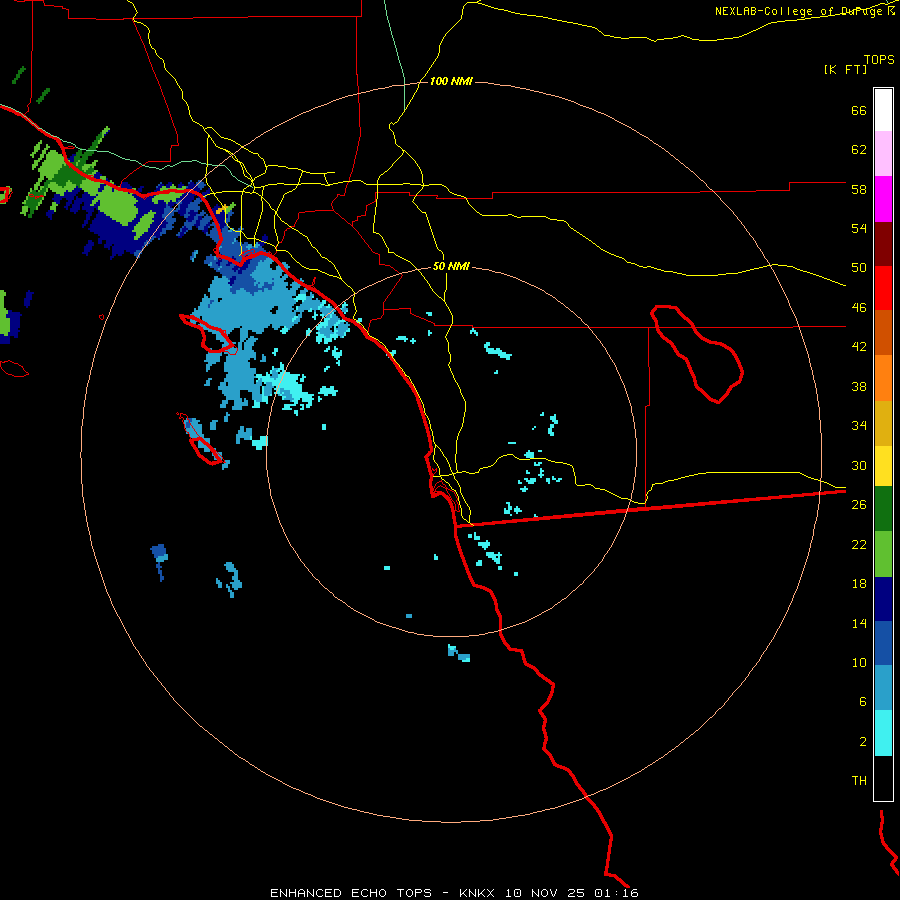Click the dark green 30 kft swatch

click(883, 509)
